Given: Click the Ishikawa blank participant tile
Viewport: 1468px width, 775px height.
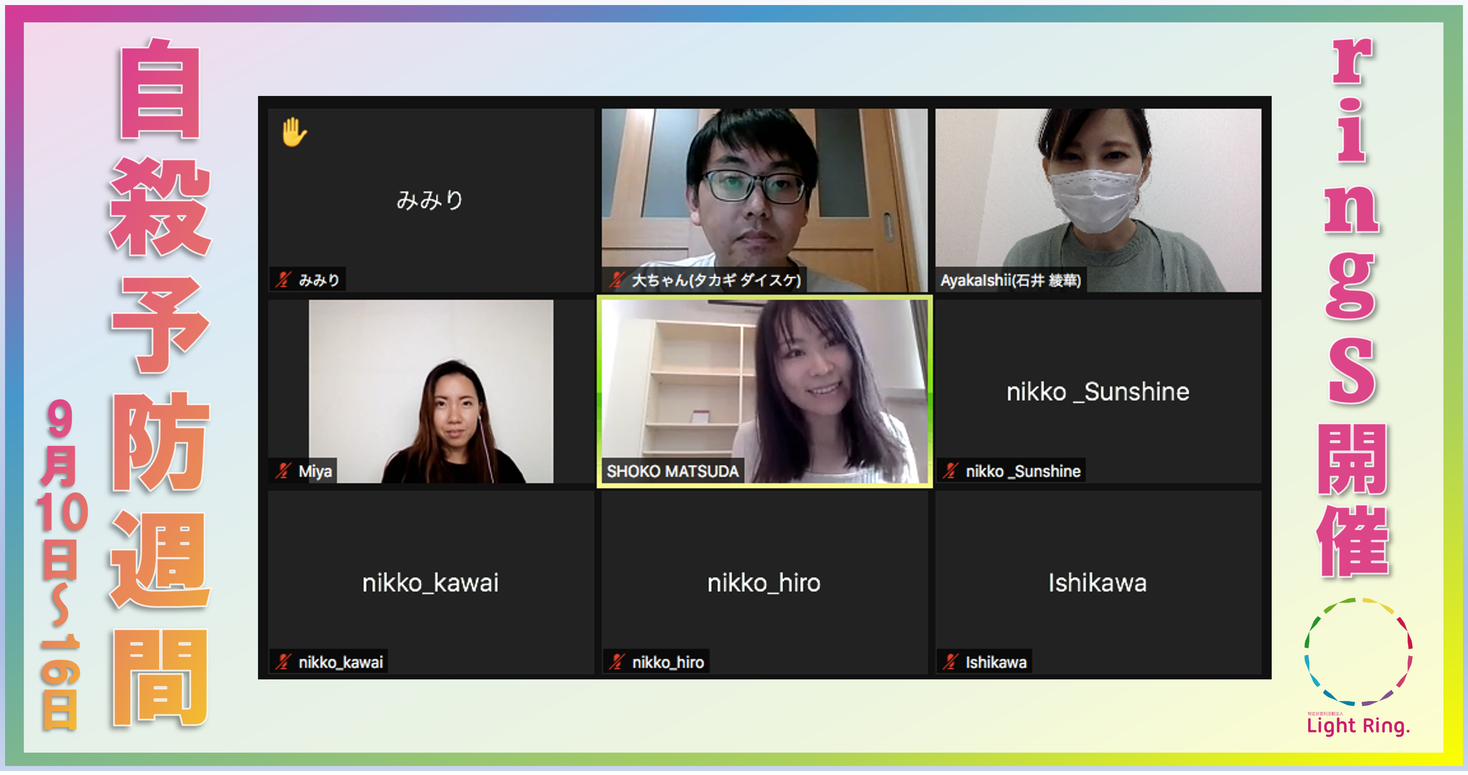Looking at the screenshot, I should coord(1098,582).
